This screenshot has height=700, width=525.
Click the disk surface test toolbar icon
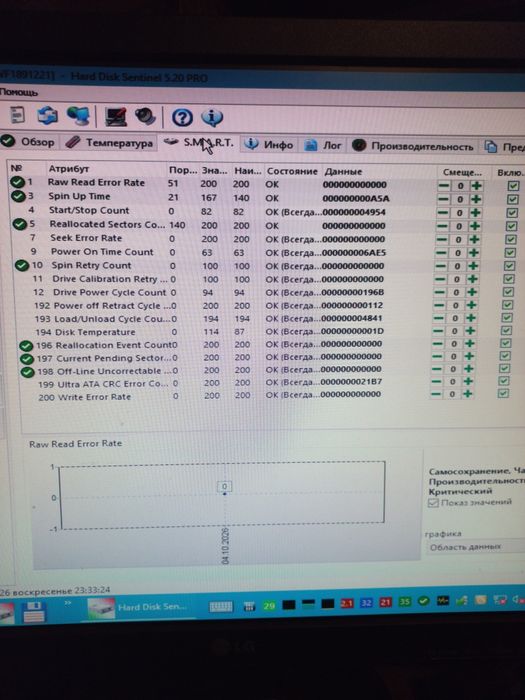click(x=116, y=117)
